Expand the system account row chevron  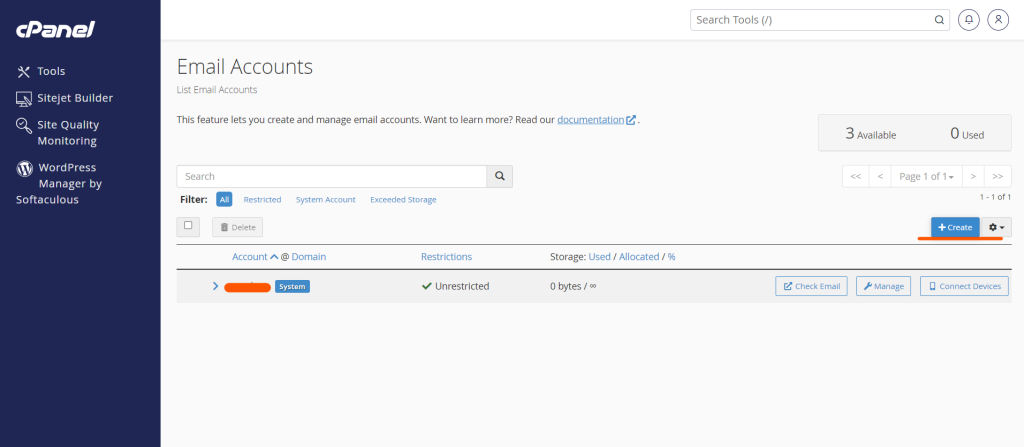215,286
